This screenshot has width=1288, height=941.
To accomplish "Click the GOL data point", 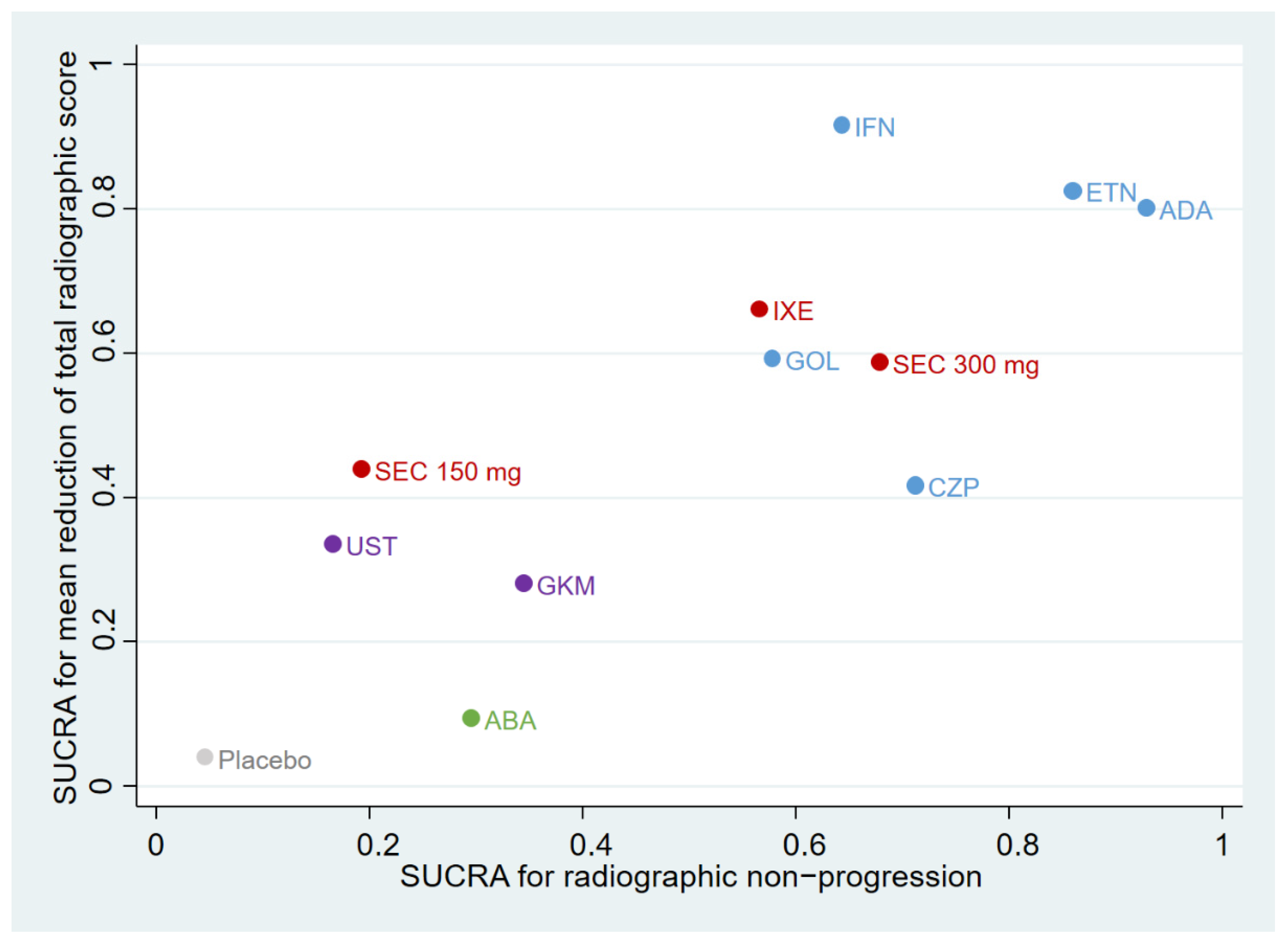I will point(772,359).
